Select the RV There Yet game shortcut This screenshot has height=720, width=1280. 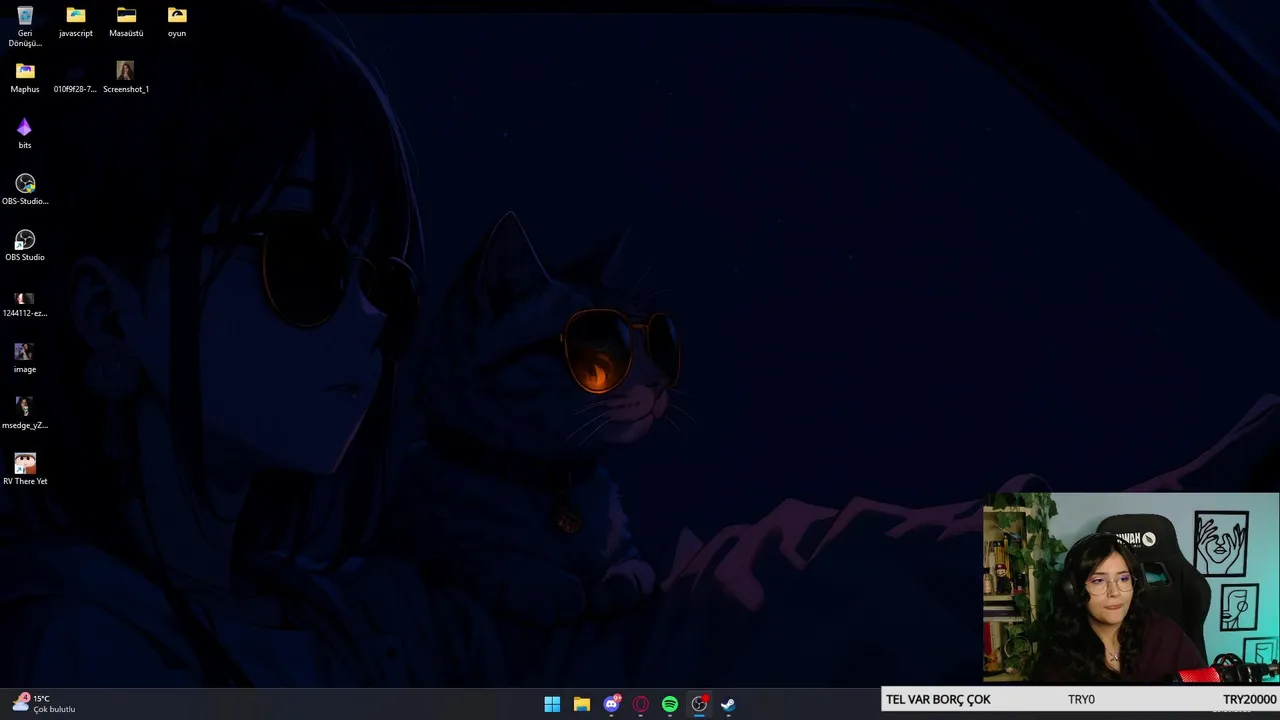[25, 470]
